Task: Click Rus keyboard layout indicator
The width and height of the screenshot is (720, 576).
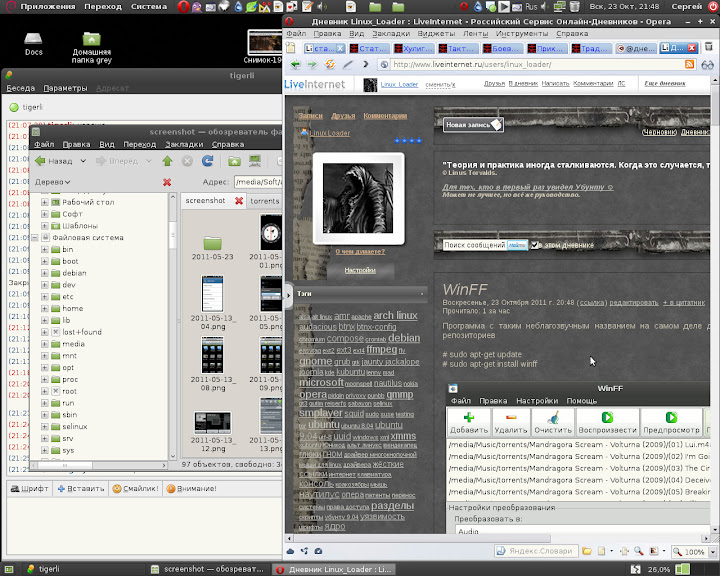Action: [x=531, y=6]
